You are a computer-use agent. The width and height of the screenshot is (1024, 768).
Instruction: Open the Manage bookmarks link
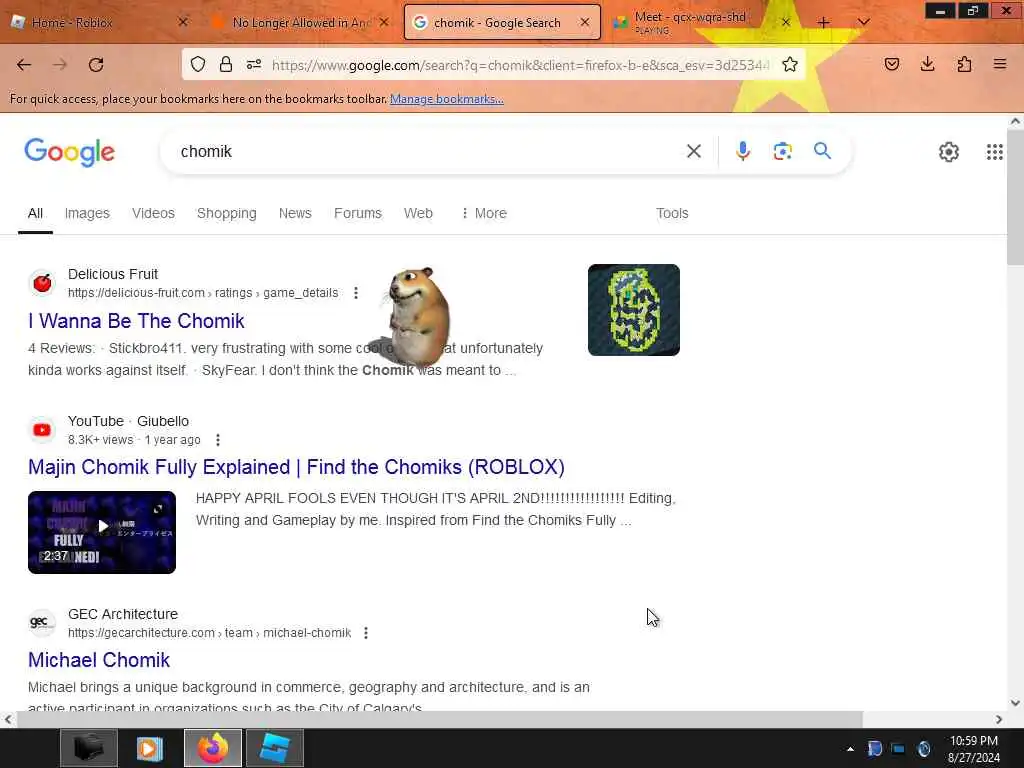click(x=447, y=99)
